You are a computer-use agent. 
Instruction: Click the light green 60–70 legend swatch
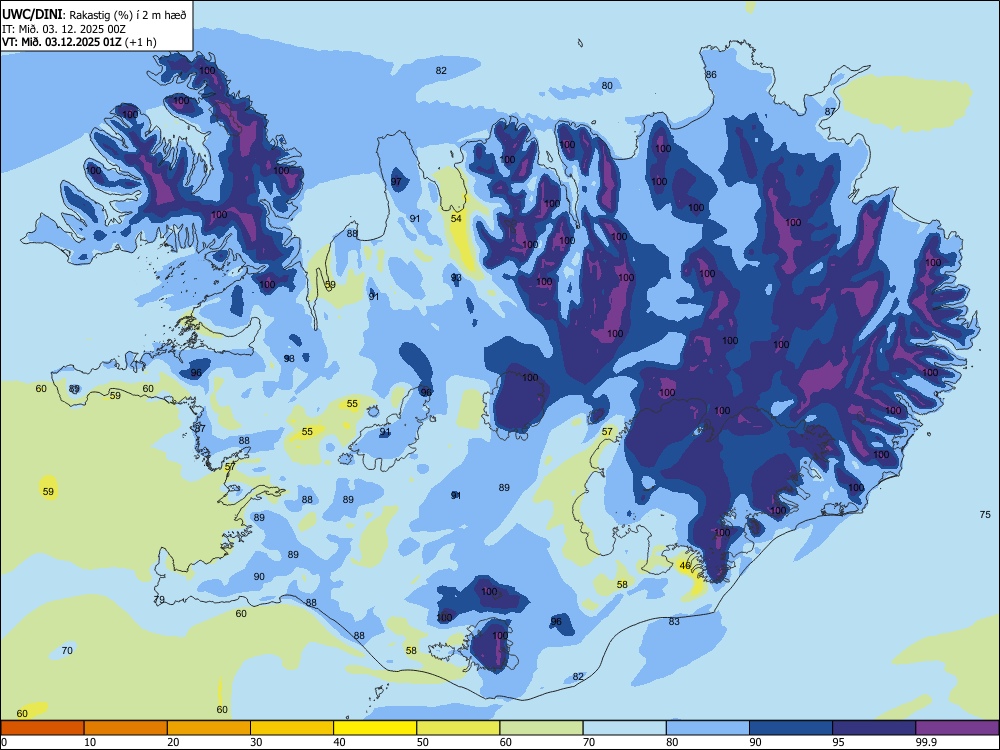(x=541, y=728)
